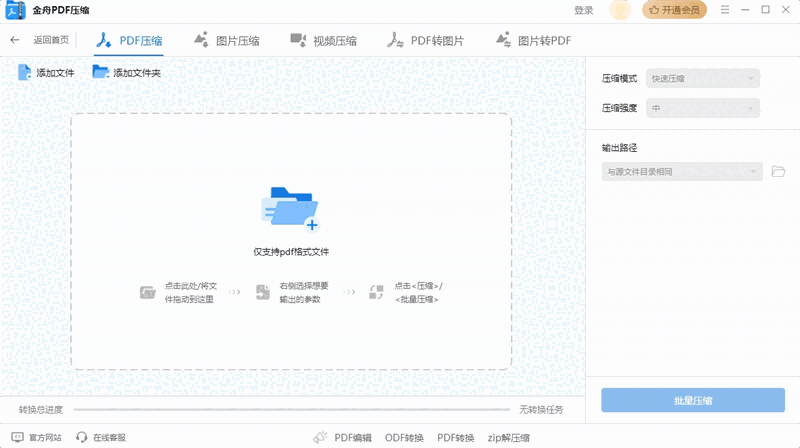Screen dimensions: 800x448
Task: Open the PDF转换 link
Action: 456,438
